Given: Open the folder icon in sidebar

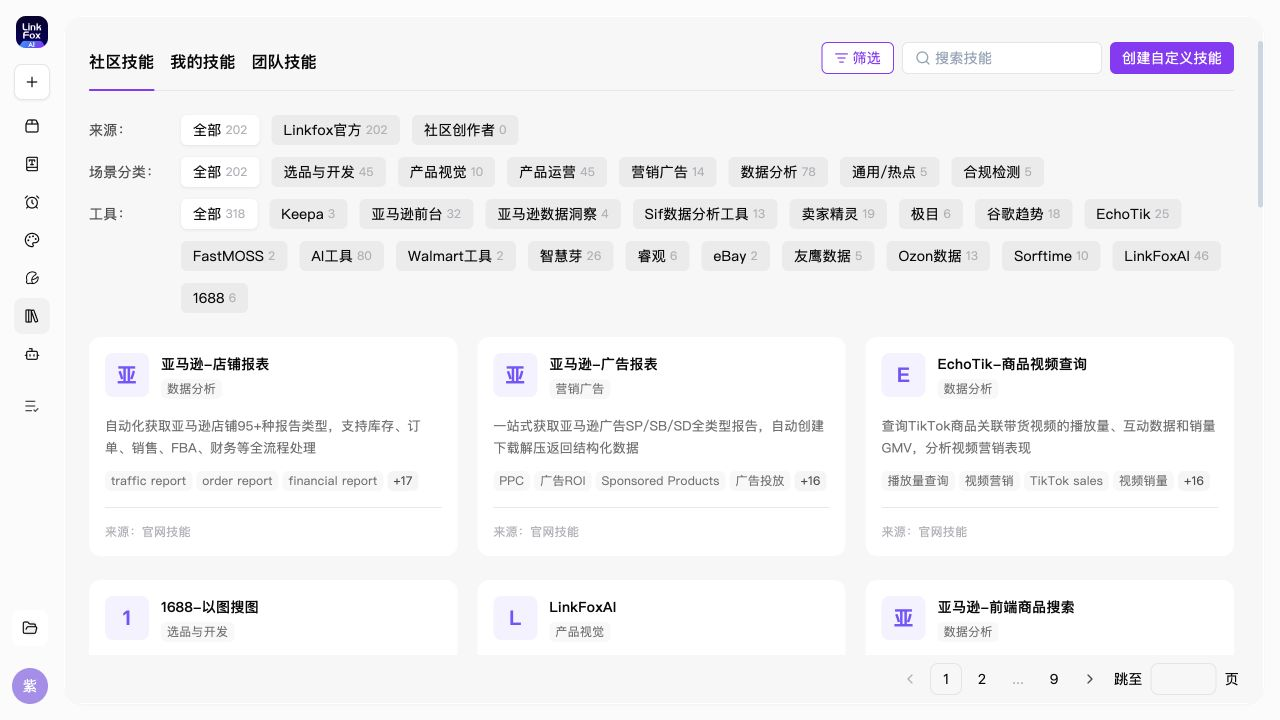Looking at the screenshot, I should (x=30, y=628).
